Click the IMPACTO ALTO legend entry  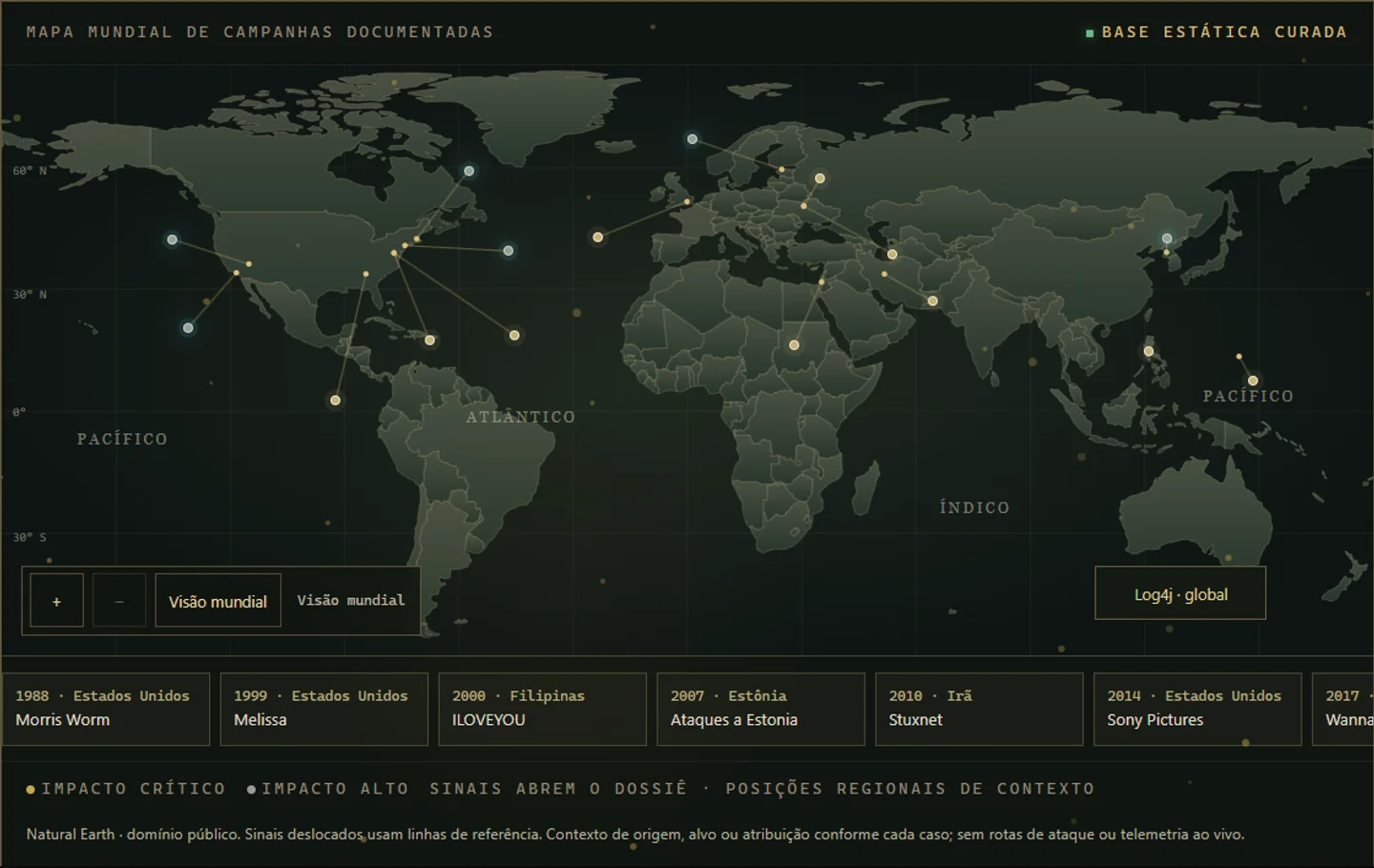(x=328, y=789)
